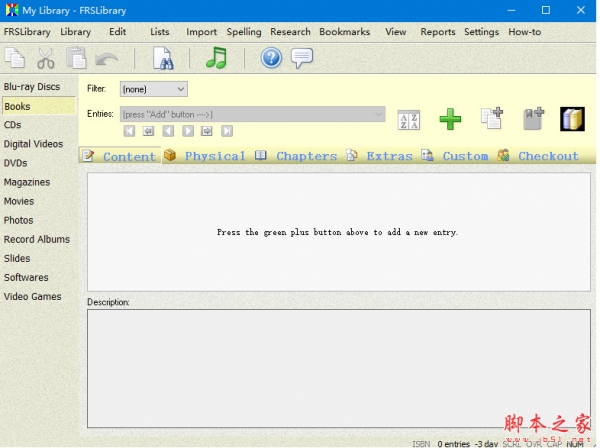This screenshot has height=448, width=600.
Task: Go to last entry navigation arrow
Action: coord(227,131)
